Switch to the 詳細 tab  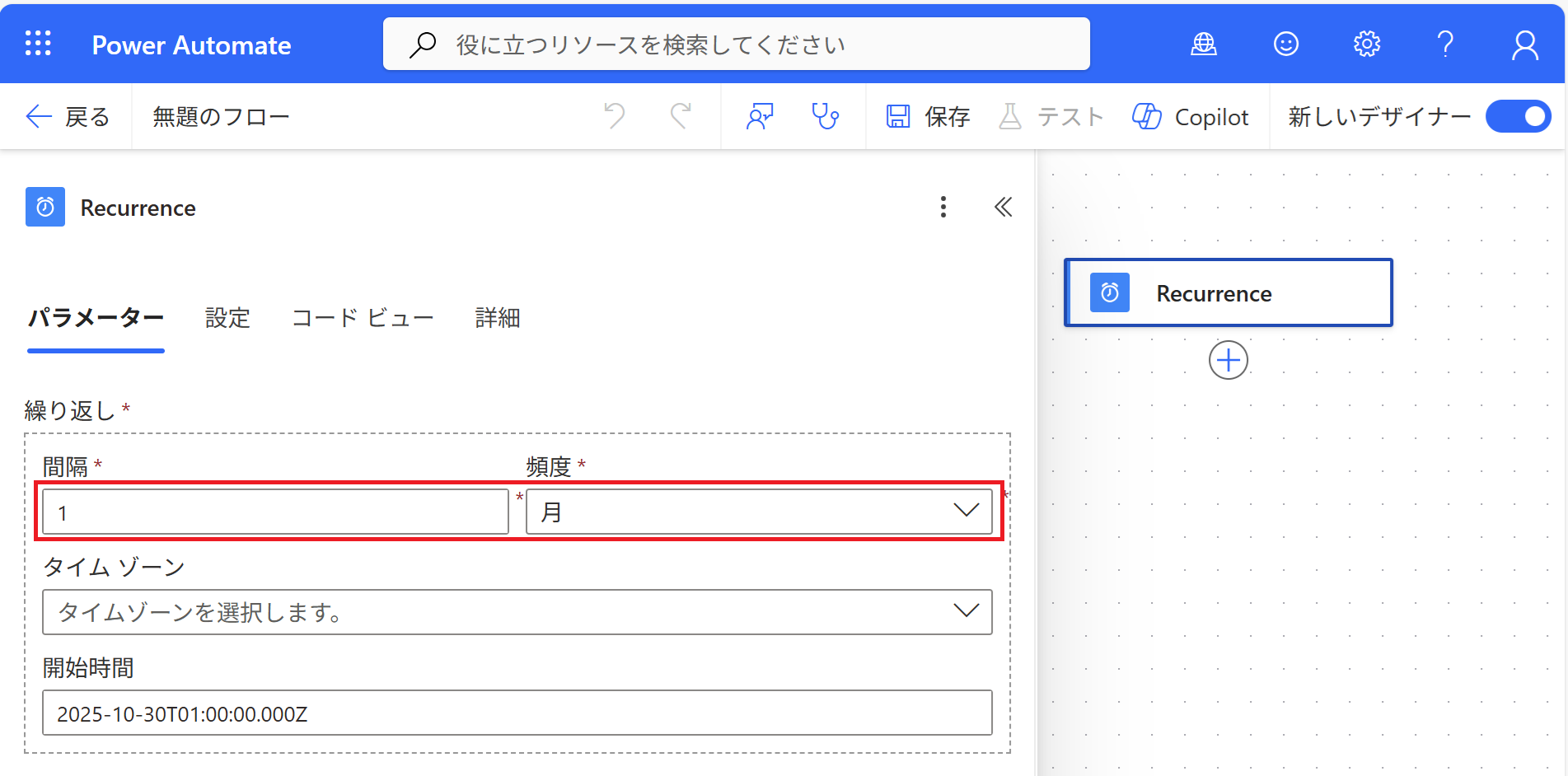(498, 318)
